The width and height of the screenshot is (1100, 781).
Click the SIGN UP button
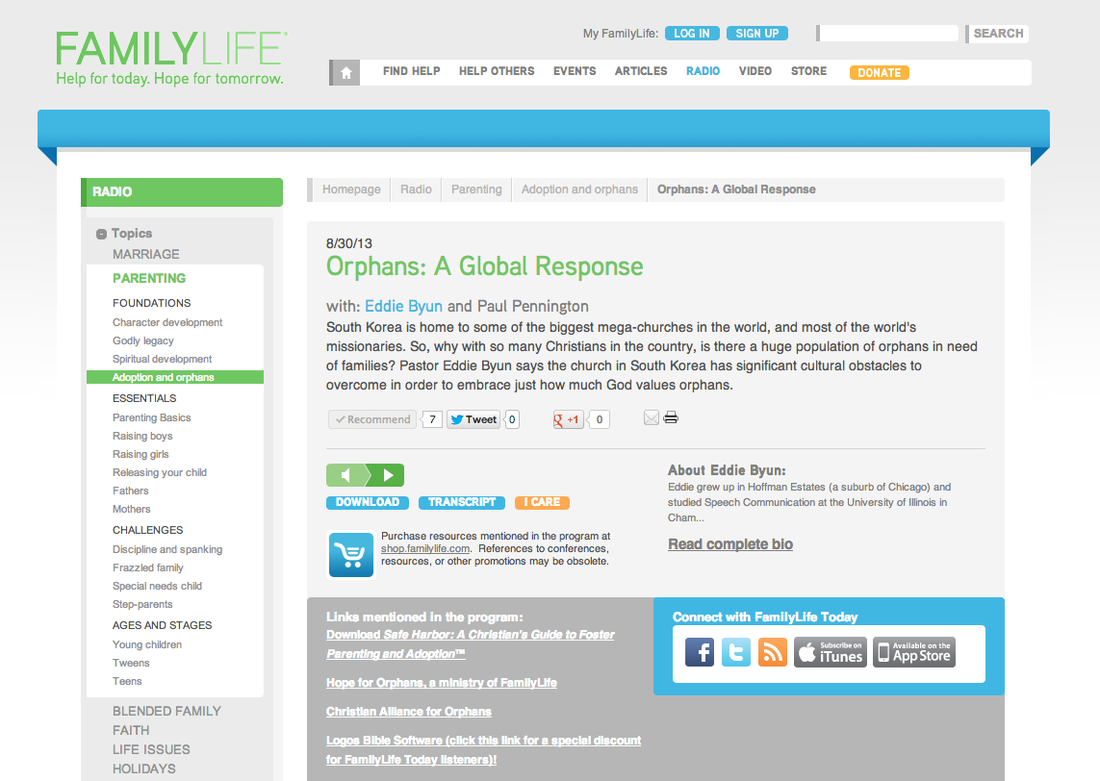pyautogui.click(x=757, y=33)
